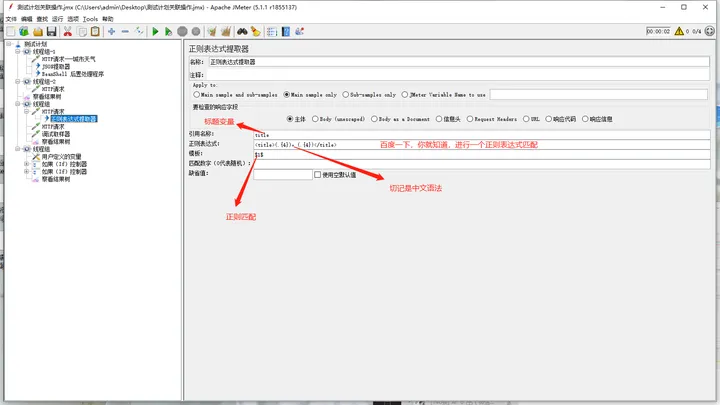
Task: Click the yellow warning triangle icon
Action: point(679,31)
